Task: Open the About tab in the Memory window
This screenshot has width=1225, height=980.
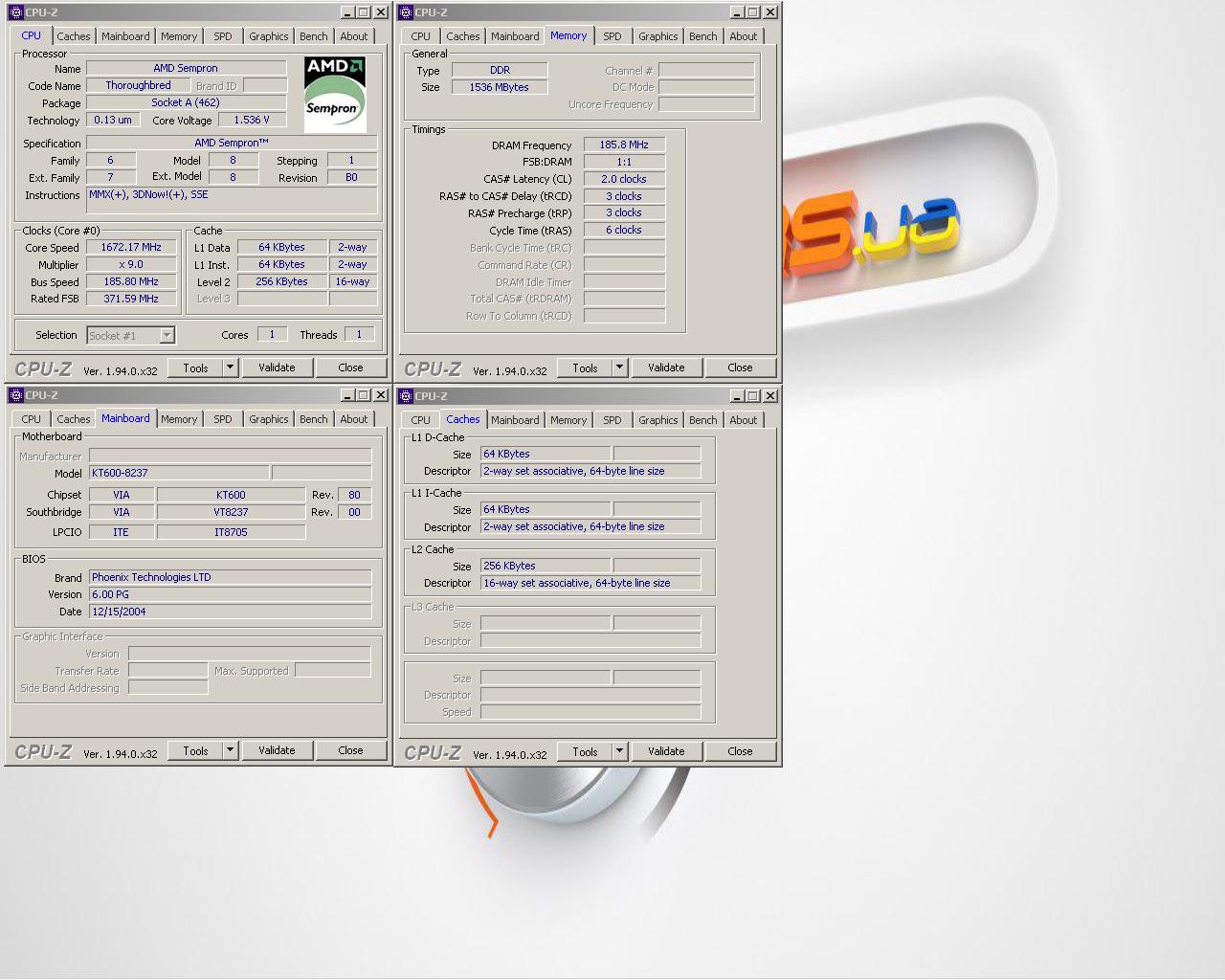Action: pos(744,36)
